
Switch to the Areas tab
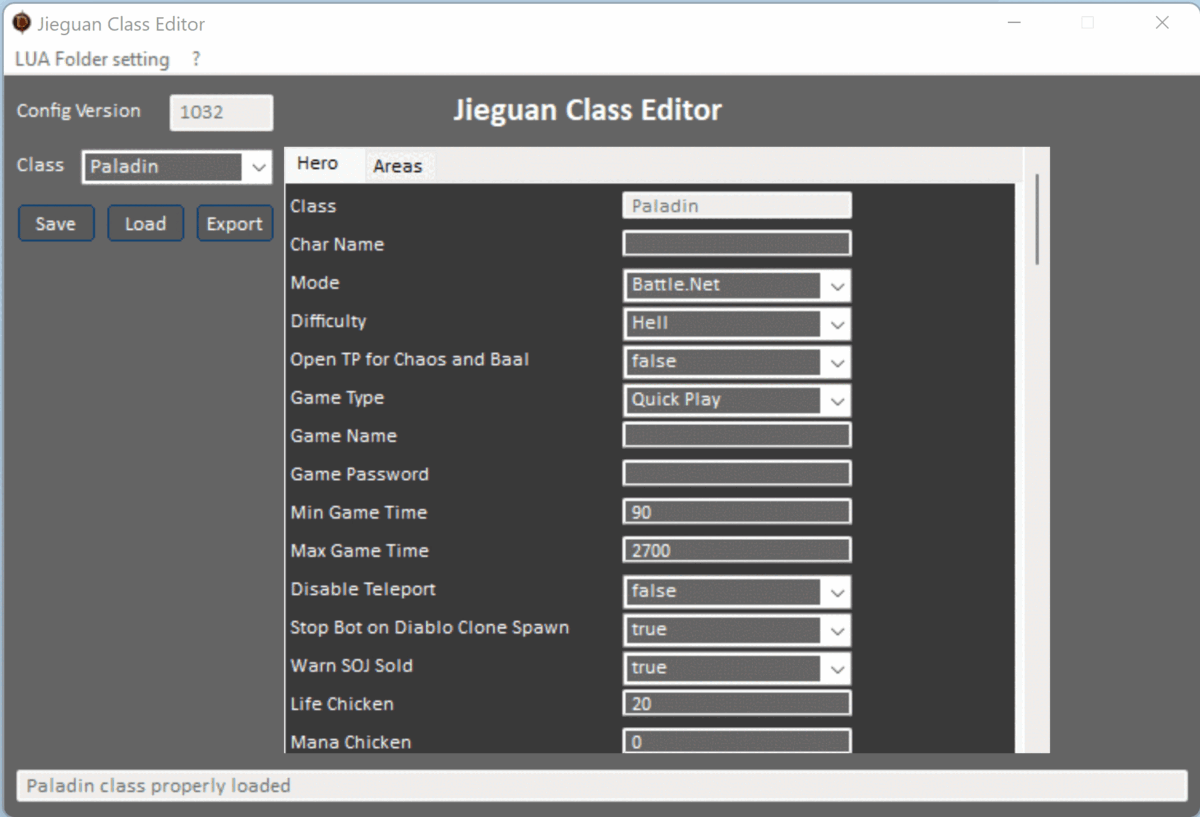tap(397, 166)
